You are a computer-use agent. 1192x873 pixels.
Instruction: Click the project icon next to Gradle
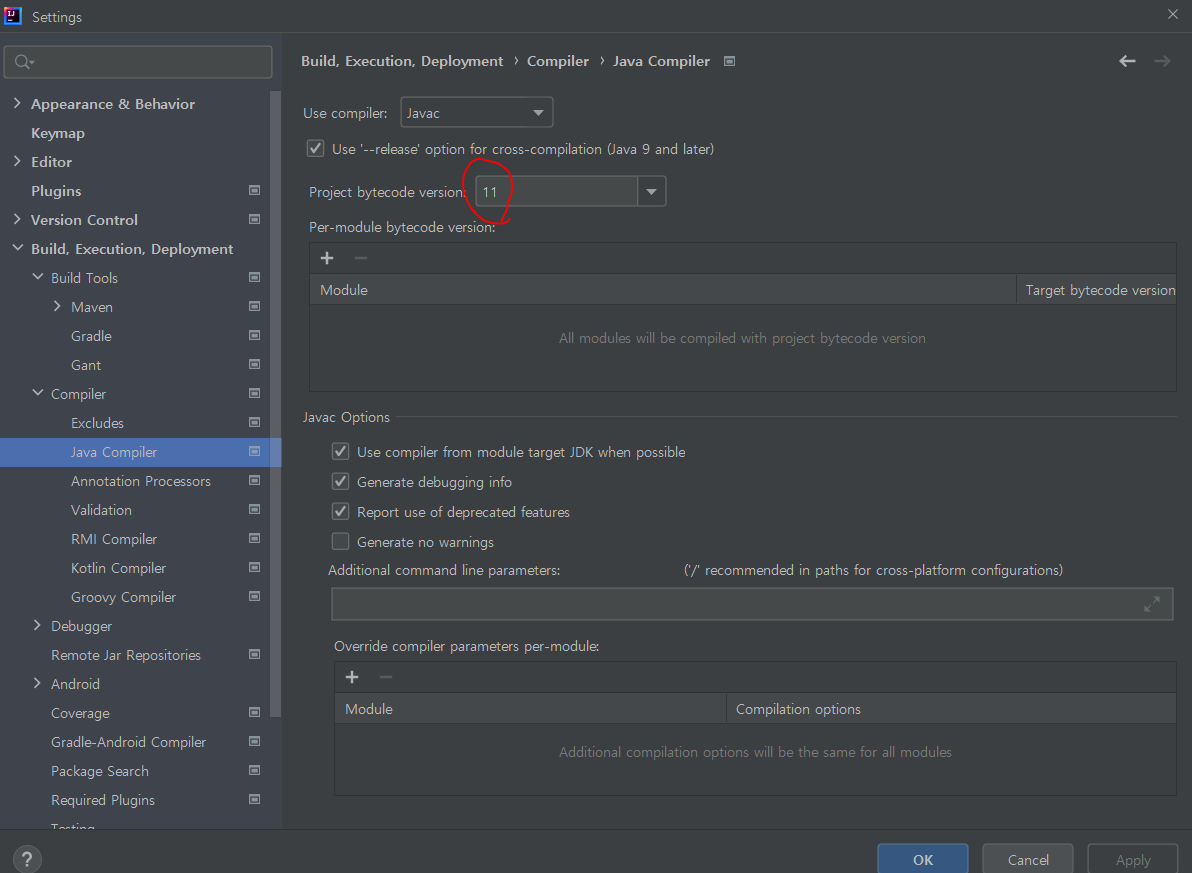[x=255, y=335]
